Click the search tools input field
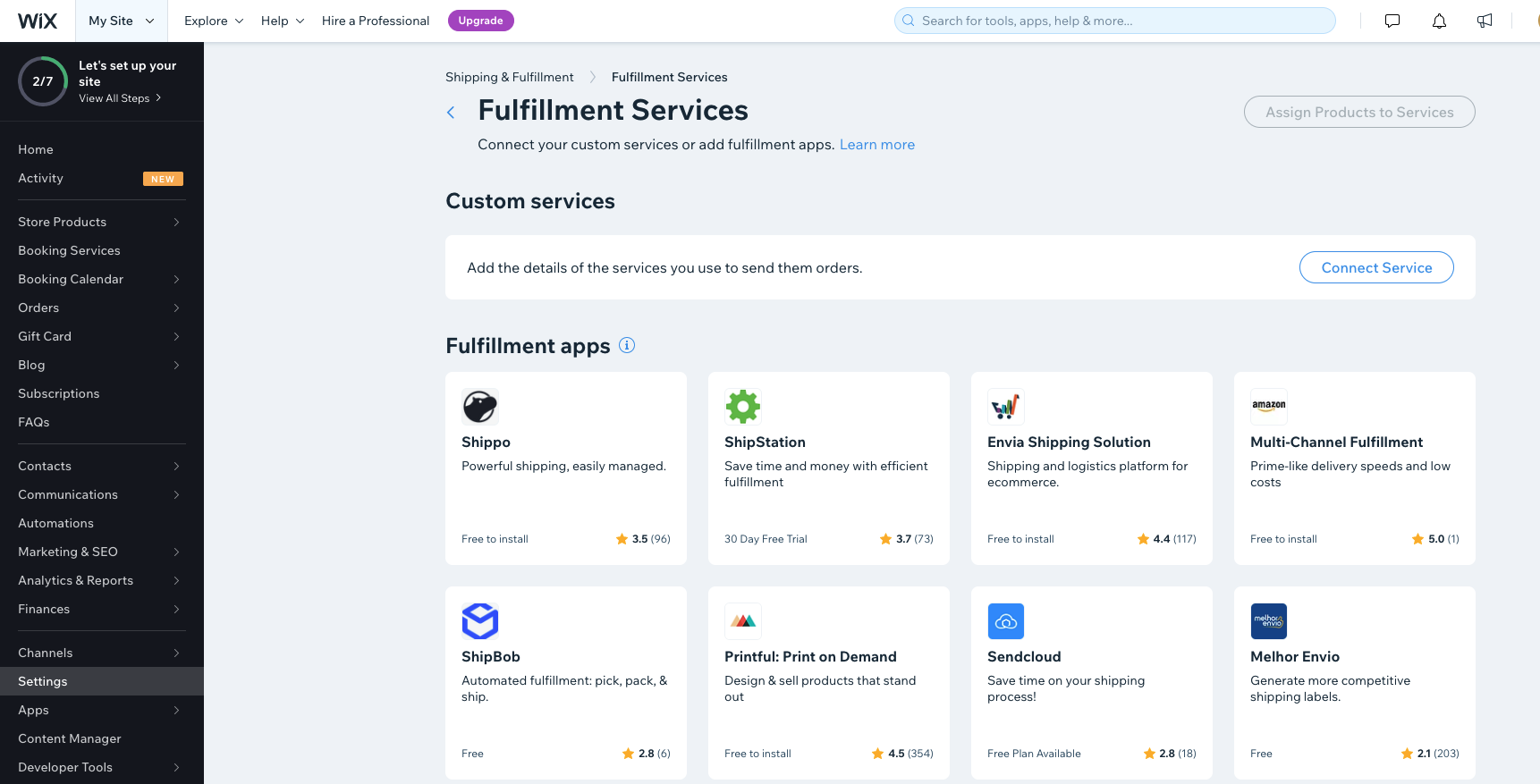This screenshot has width=1540, height=784. point(1115,21)
